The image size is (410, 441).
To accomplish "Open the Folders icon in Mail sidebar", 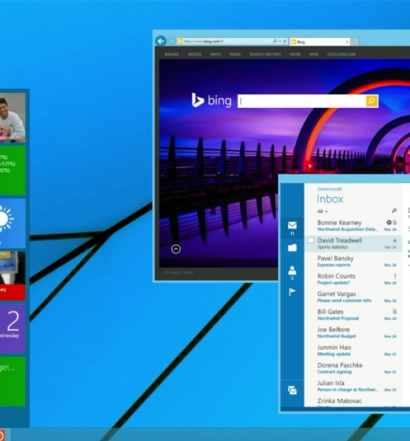I will pyautogui.click(x=292, y=247).
